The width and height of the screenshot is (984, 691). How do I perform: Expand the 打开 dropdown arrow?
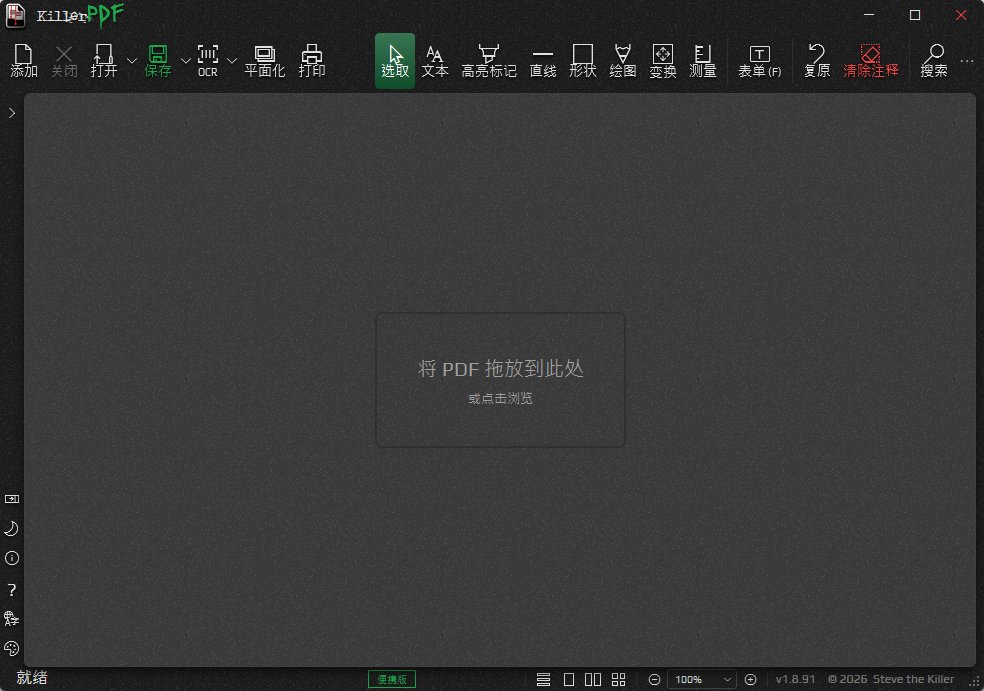pos(132,61)
